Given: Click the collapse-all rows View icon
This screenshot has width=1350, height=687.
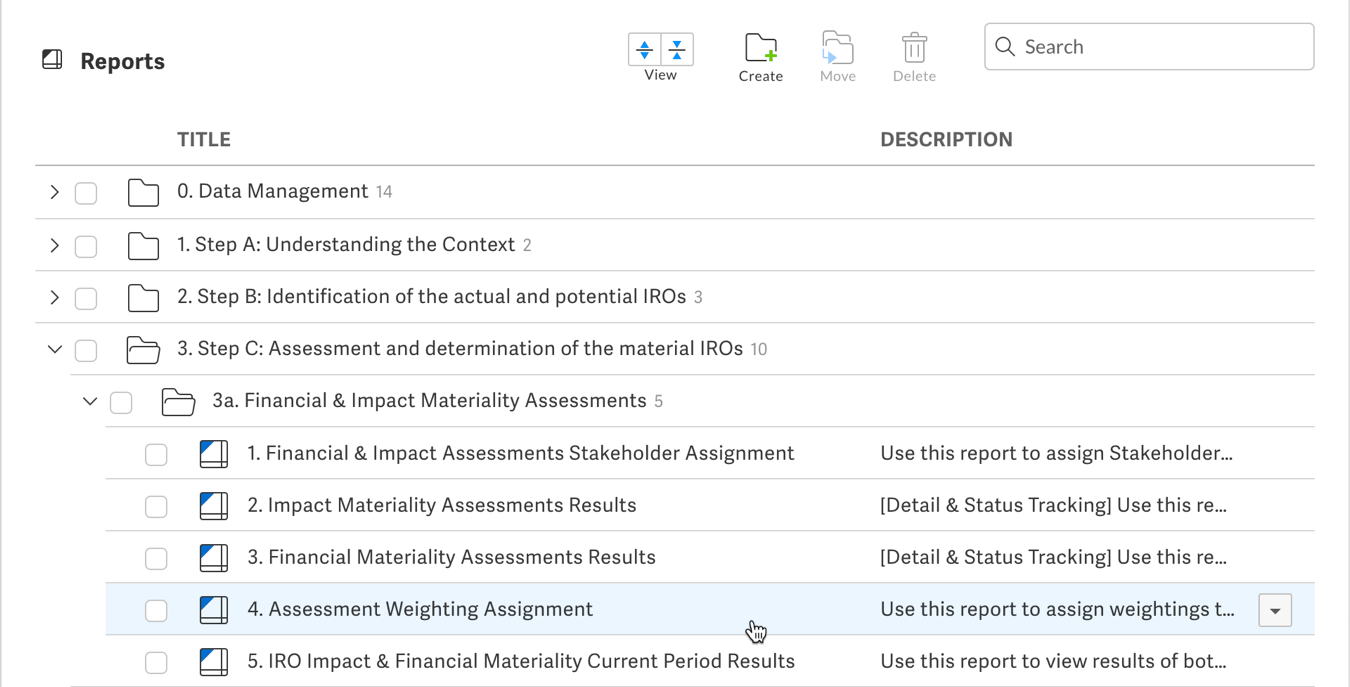Looking at the screenshot, I should 677,48.
